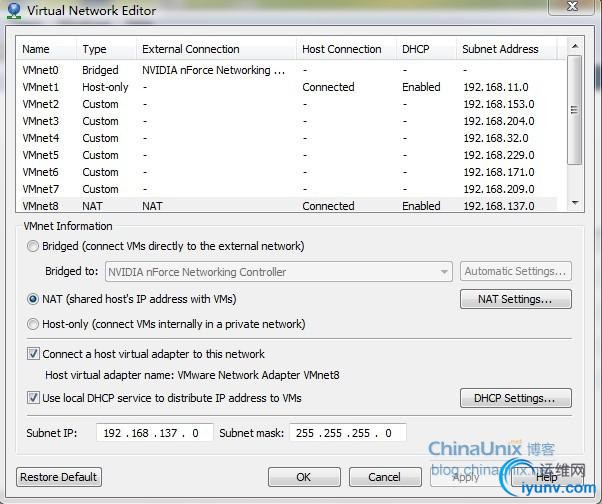Open NAT Settings dialog
Image resolution: width=602 pixels, height=504 pixels.
click(x=516, y=299)
